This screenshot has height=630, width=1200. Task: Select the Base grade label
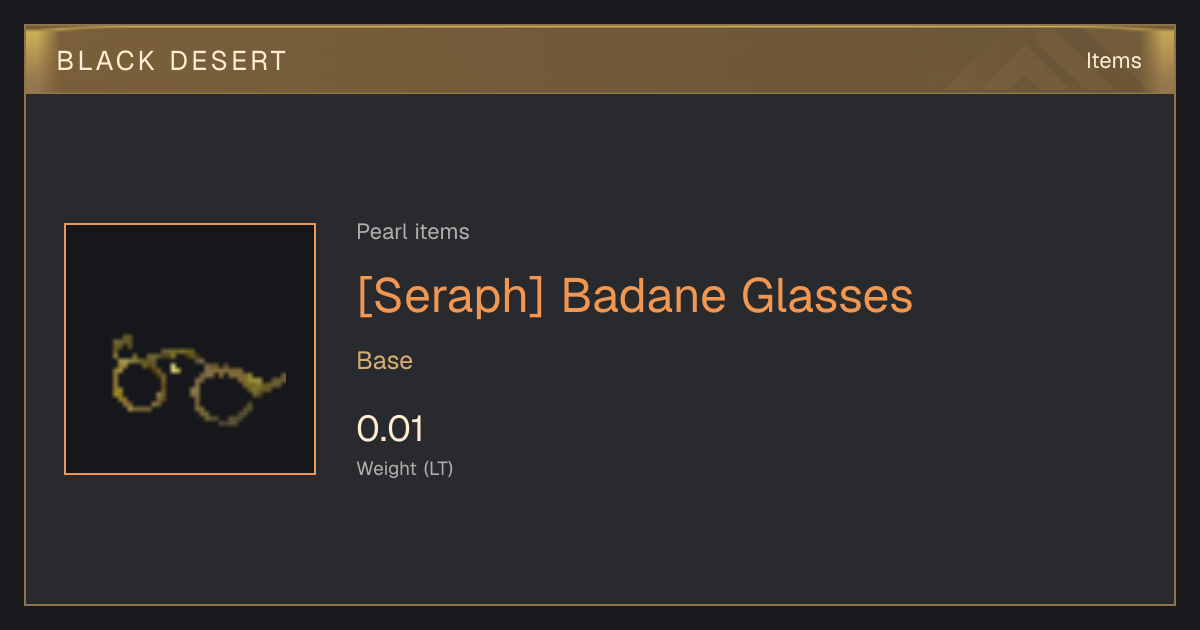[385, 361]
